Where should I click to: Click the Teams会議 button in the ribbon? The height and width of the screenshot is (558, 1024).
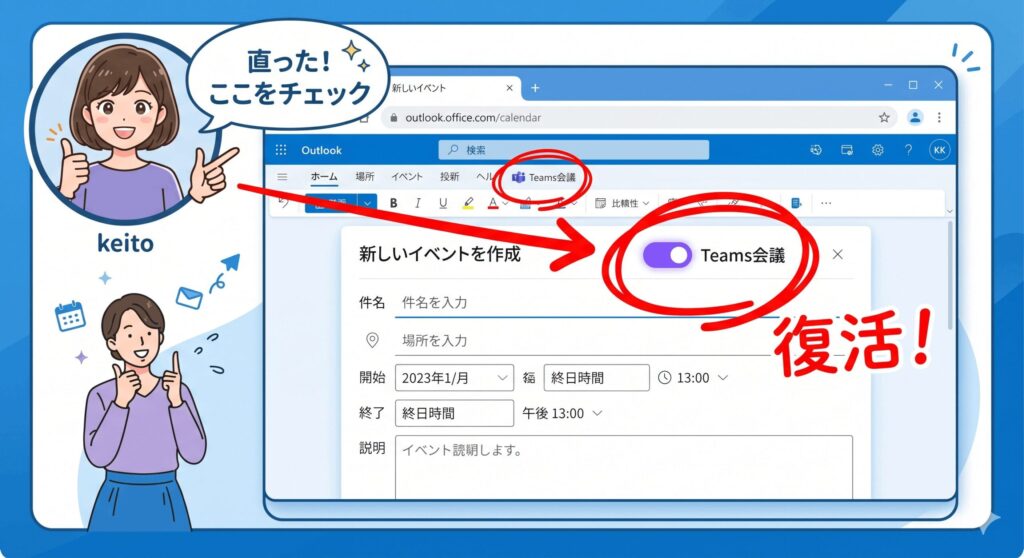click(544, 177)
